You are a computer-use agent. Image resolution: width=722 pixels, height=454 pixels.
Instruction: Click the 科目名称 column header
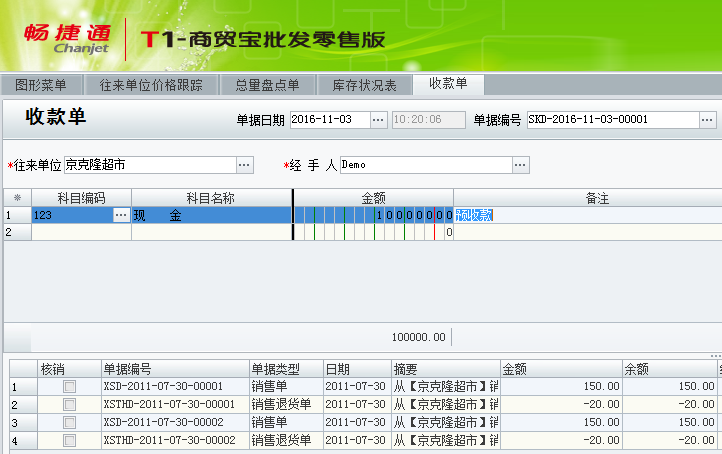(x=211, y=198)
